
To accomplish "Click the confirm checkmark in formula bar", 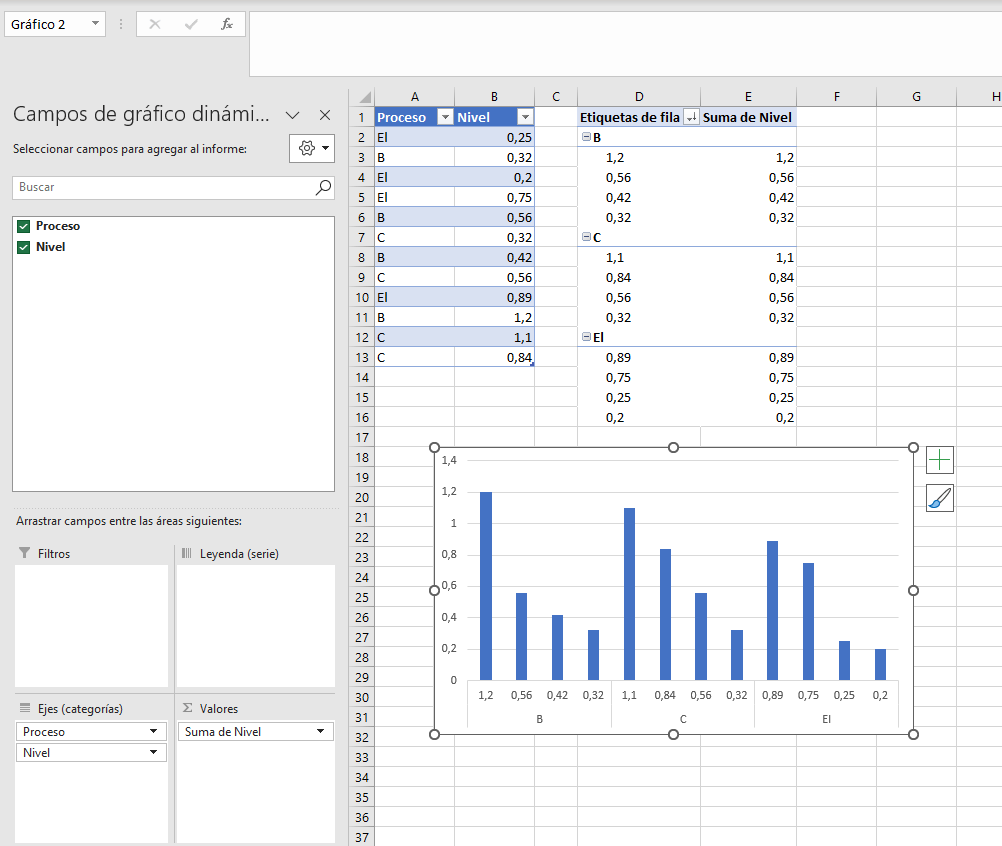I will (x=190, y=24).
